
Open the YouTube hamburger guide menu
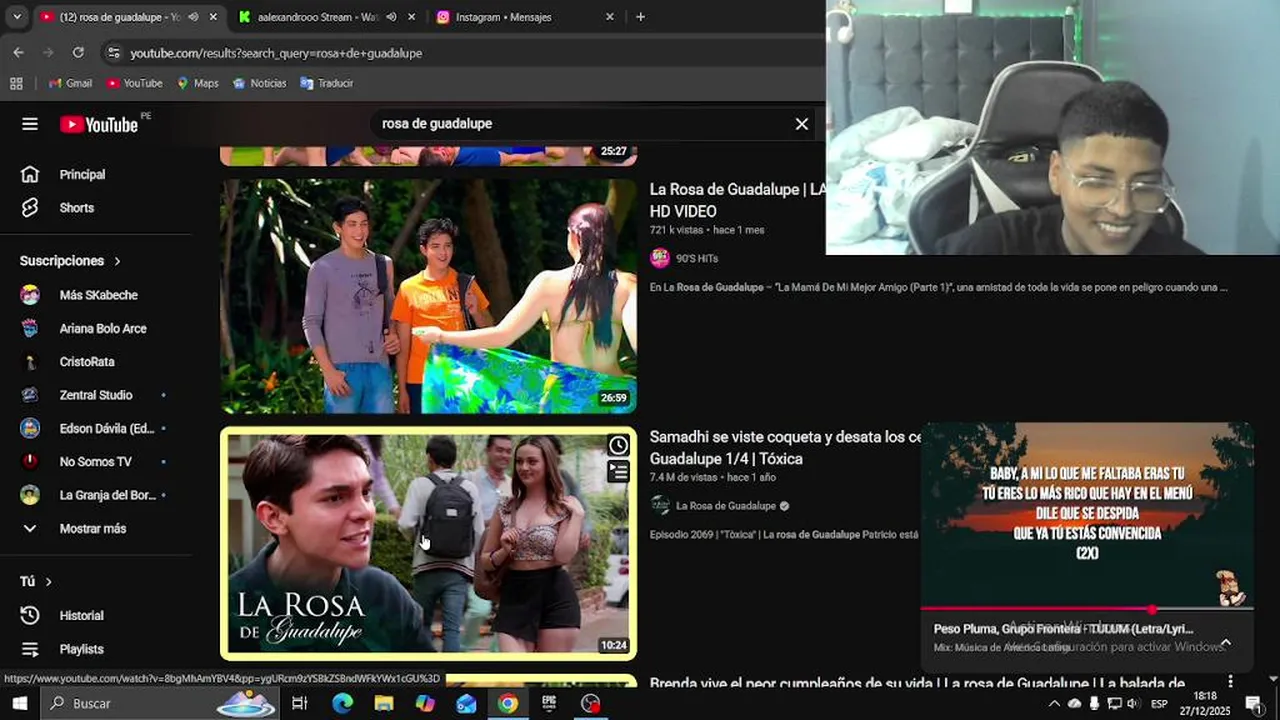point(30,124)
